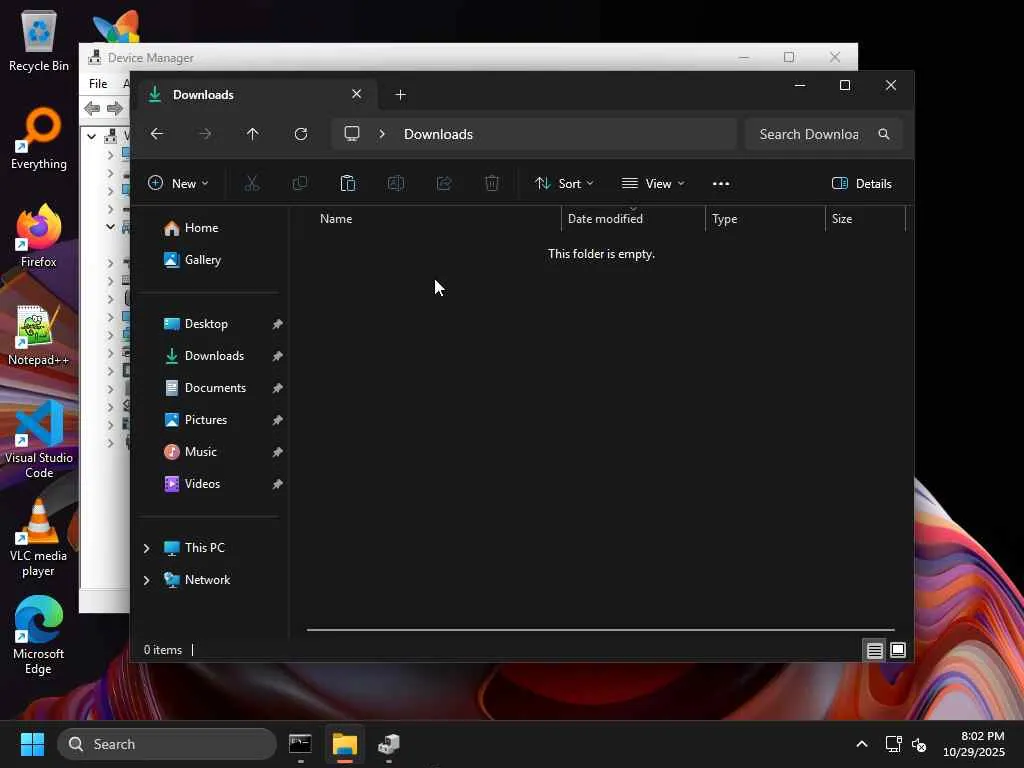Click the Cut scissors icon in toolbar

(251, 184)
